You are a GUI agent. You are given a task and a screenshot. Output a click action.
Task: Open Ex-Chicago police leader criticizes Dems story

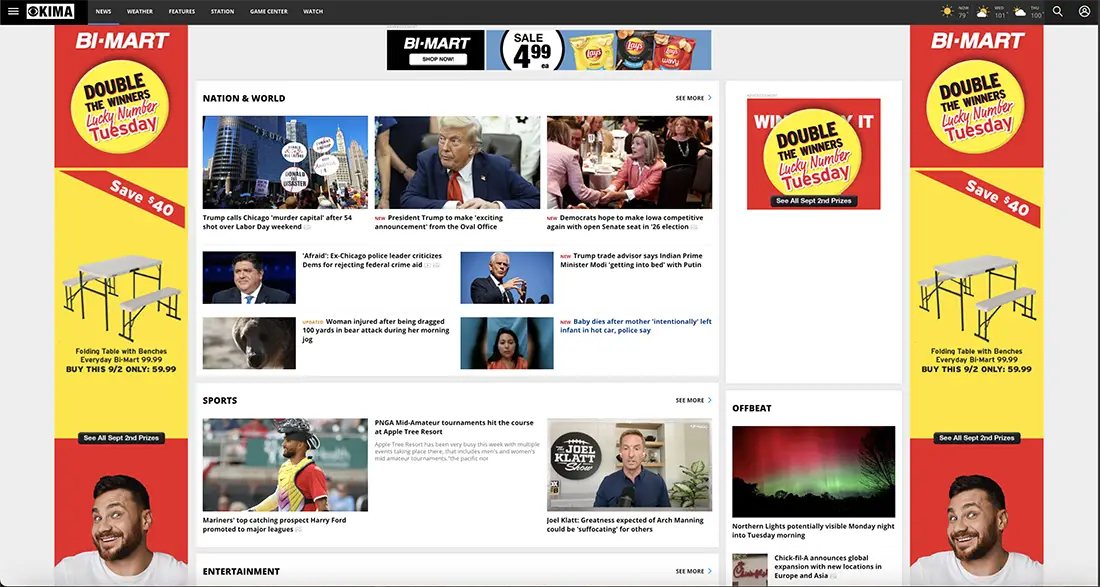(372, 260)
